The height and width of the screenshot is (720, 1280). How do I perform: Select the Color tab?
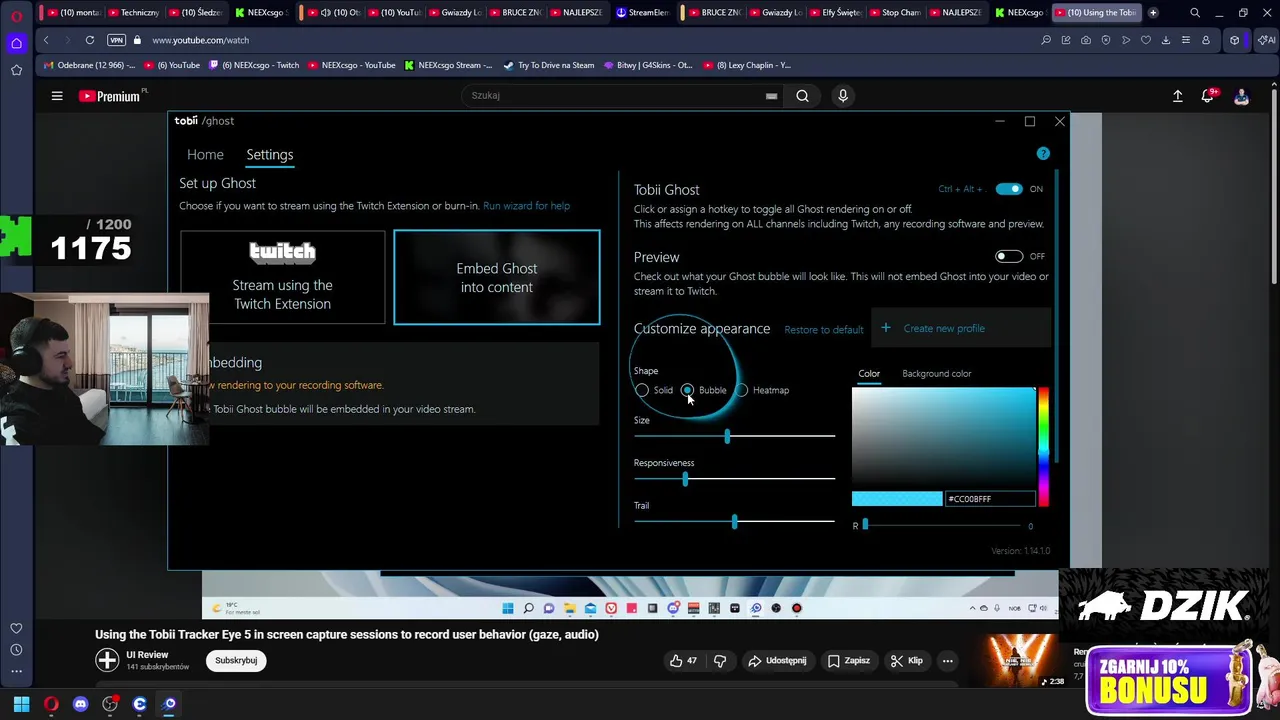click(x=869, y=374)
